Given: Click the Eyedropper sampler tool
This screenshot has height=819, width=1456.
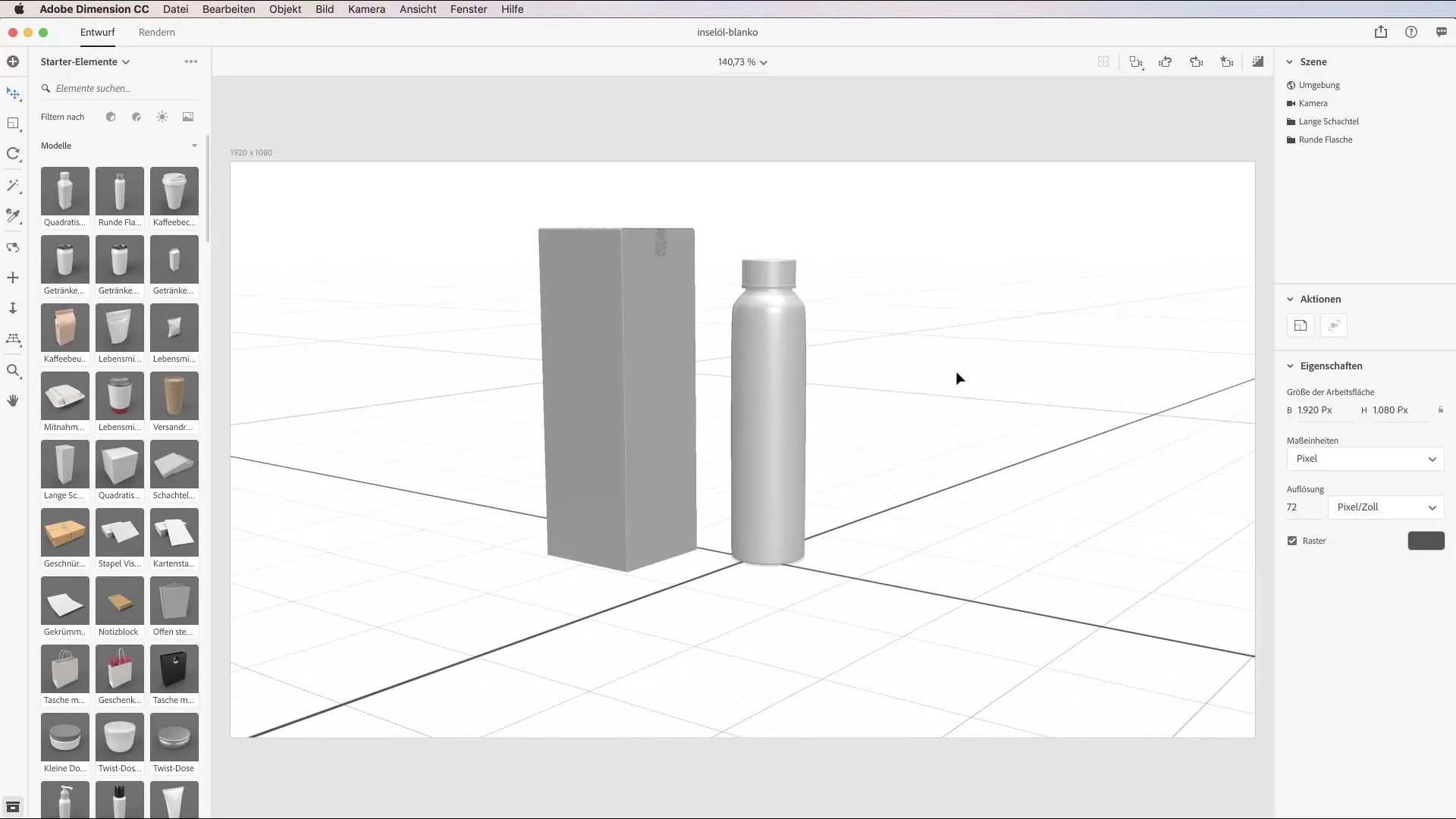Looking at the screenshot, I should (13, 216).
